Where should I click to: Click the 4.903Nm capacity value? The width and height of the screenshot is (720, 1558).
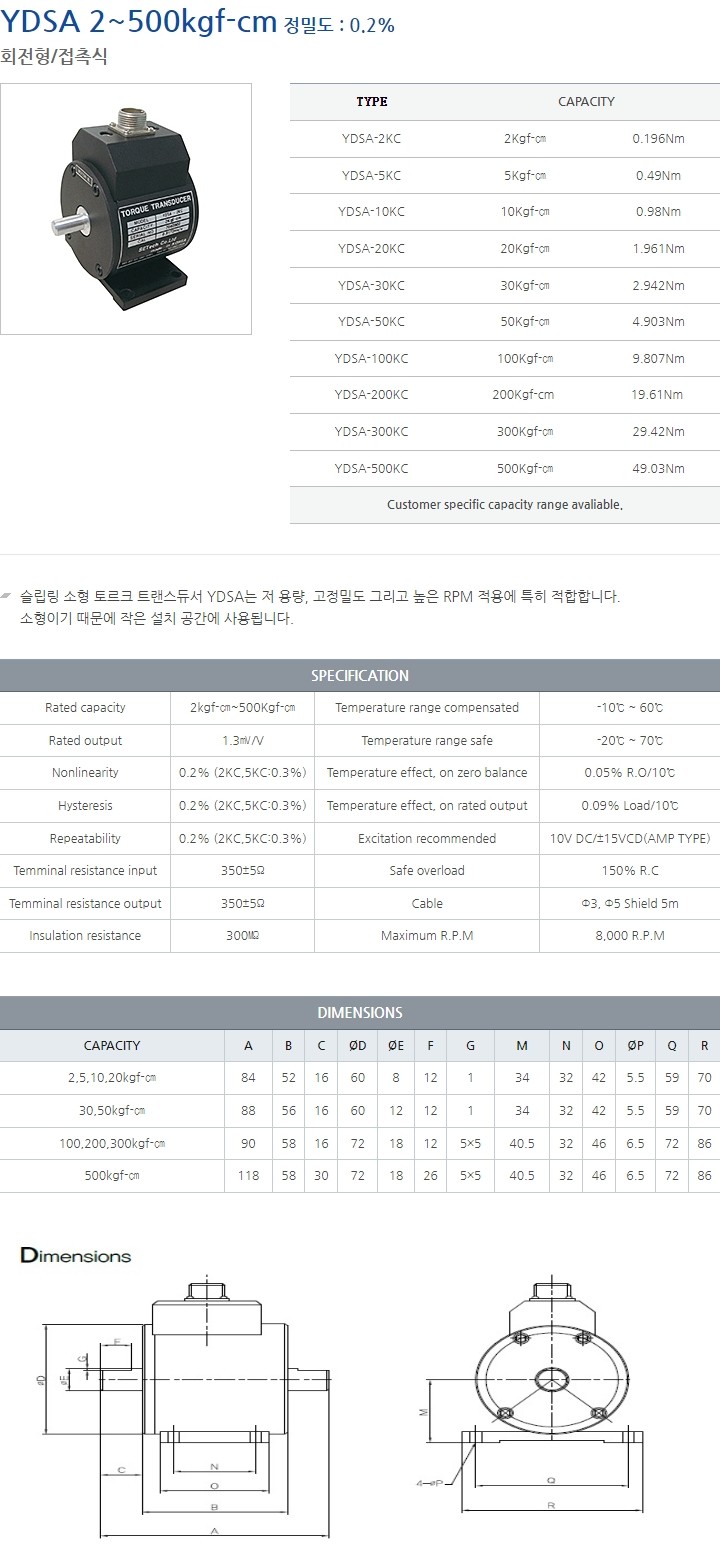(x=658, y=322)
